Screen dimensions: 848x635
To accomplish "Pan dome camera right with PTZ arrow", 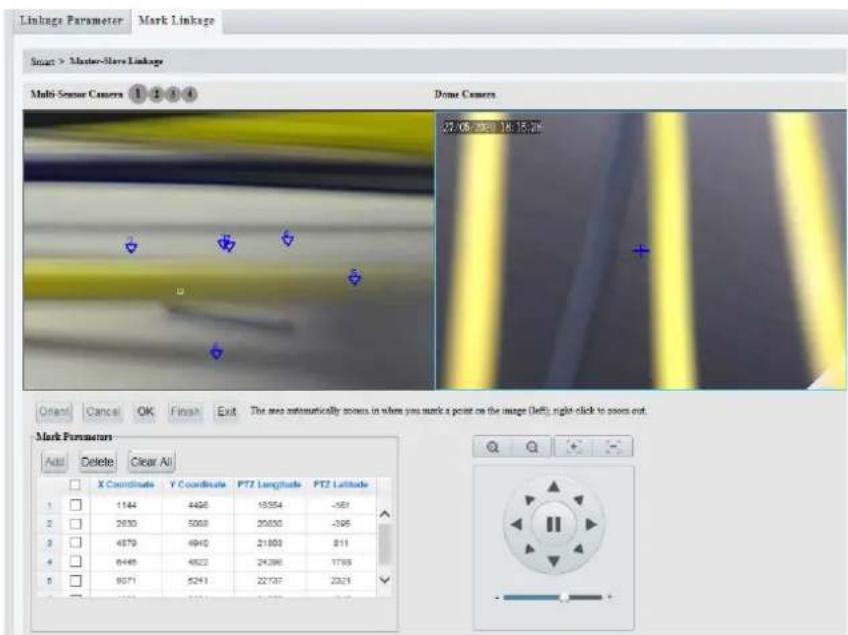I will pyautogui.click(x=591, y=524).
